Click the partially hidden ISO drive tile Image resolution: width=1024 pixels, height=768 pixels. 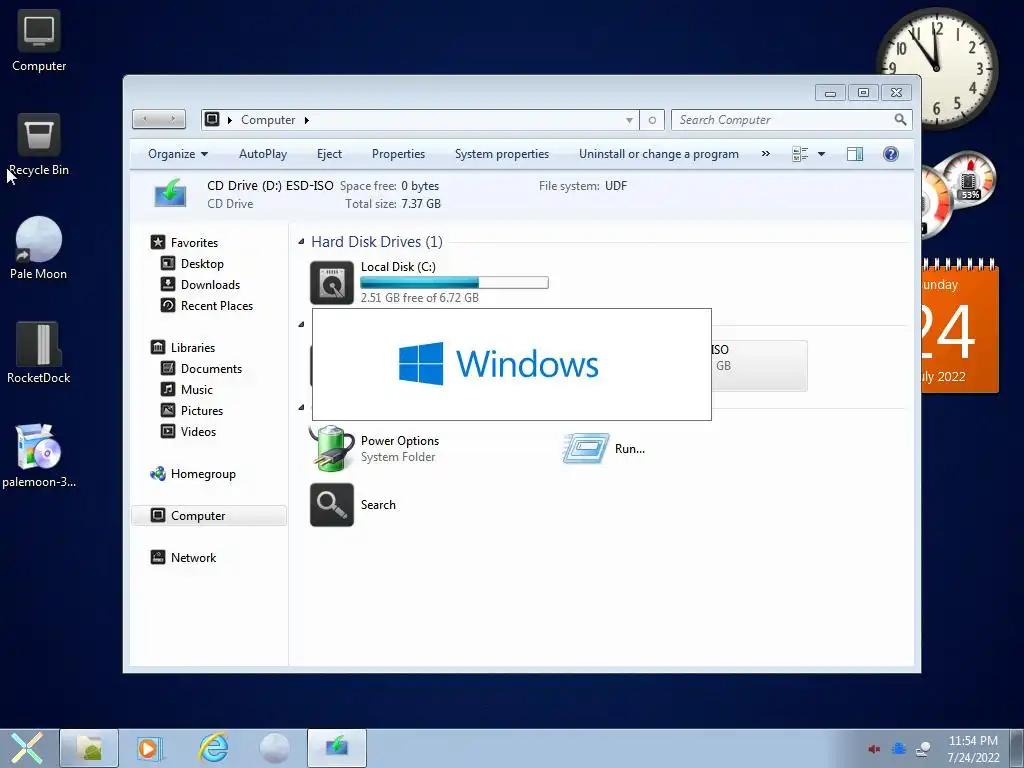(759, 366)
